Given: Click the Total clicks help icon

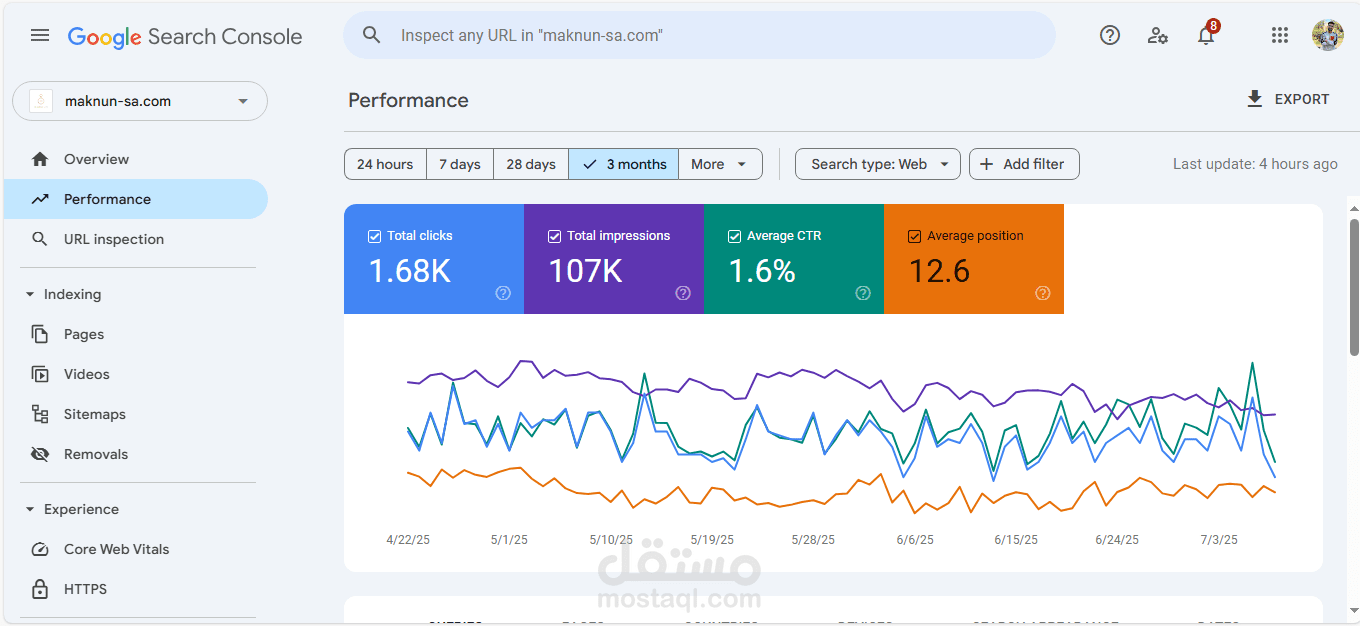Looking at the screenshot, I should tap(503, 293).
